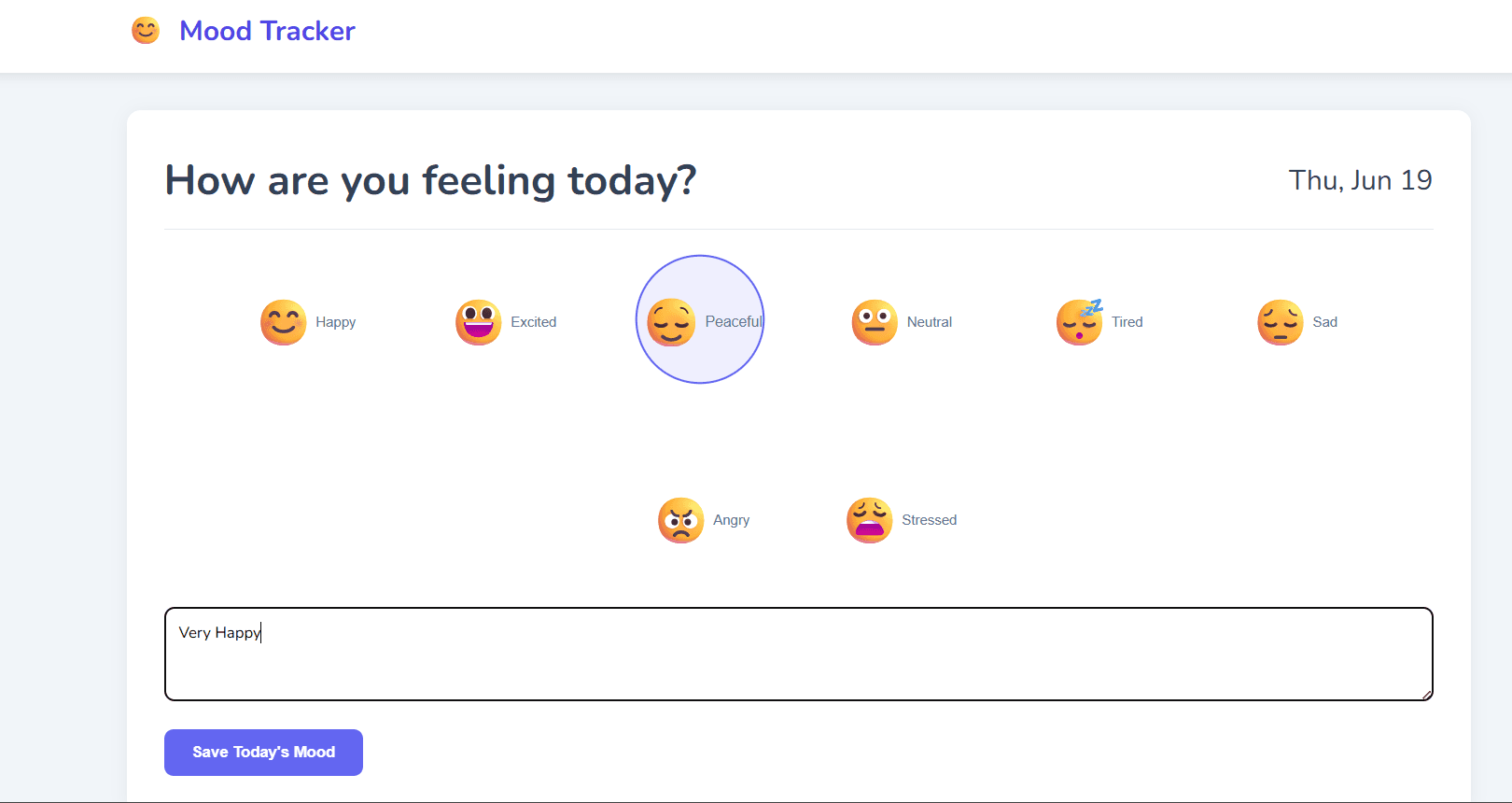Select the Neutral mood emoji

[875, 322]
